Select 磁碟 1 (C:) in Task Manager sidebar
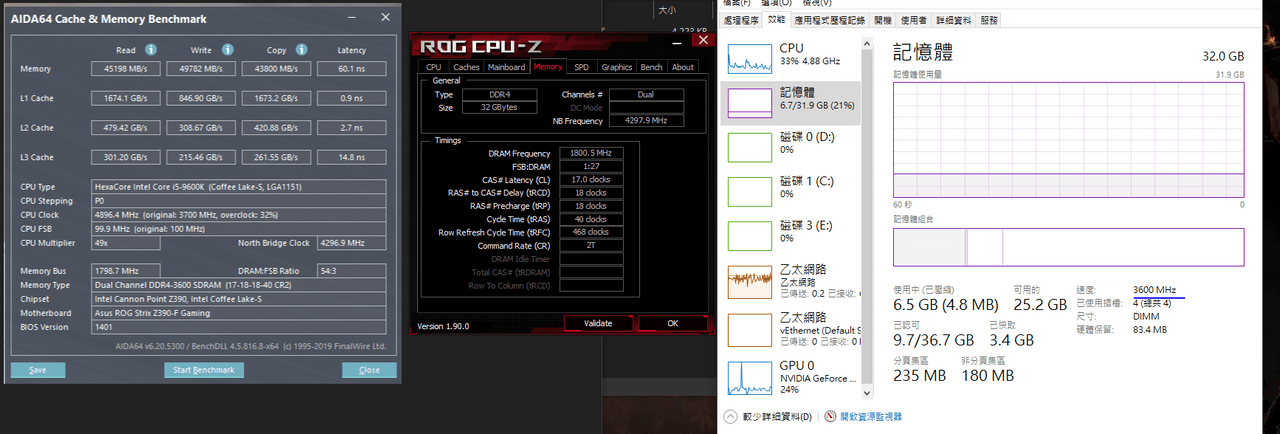 coord(791,189)
